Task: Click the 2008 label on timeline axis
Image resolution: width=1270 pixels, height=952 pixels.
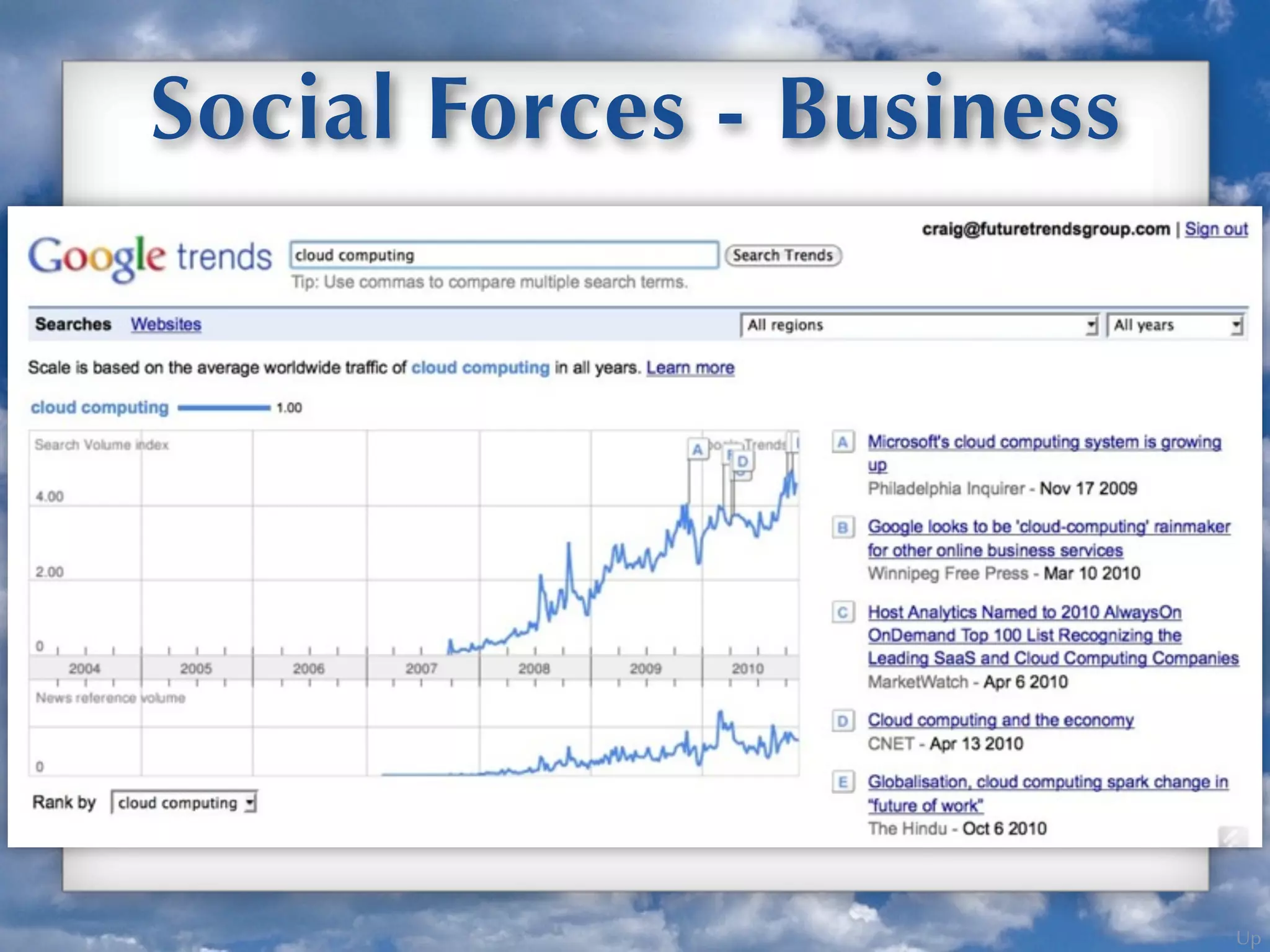Action: pos(534,669)
